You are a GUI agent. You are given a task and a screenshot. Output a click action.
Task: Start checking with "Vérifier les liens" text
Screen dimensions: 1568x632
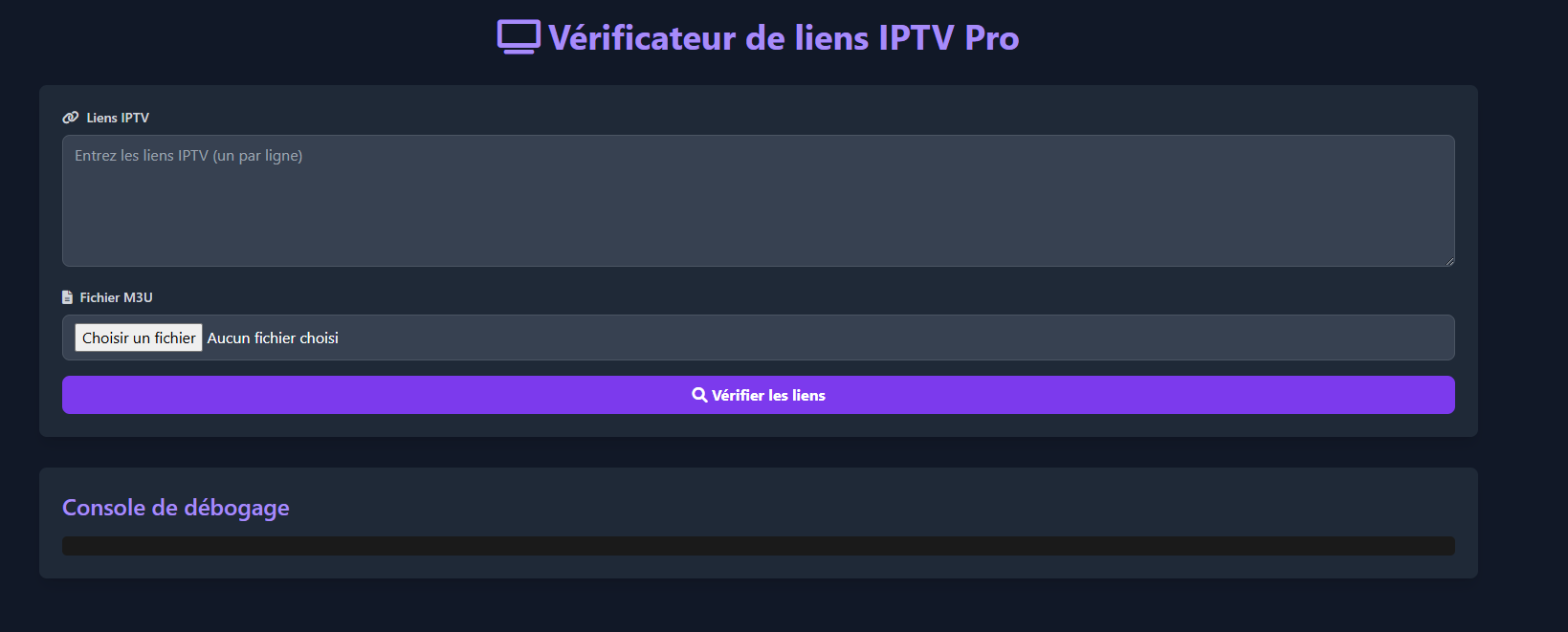(768, 395)
